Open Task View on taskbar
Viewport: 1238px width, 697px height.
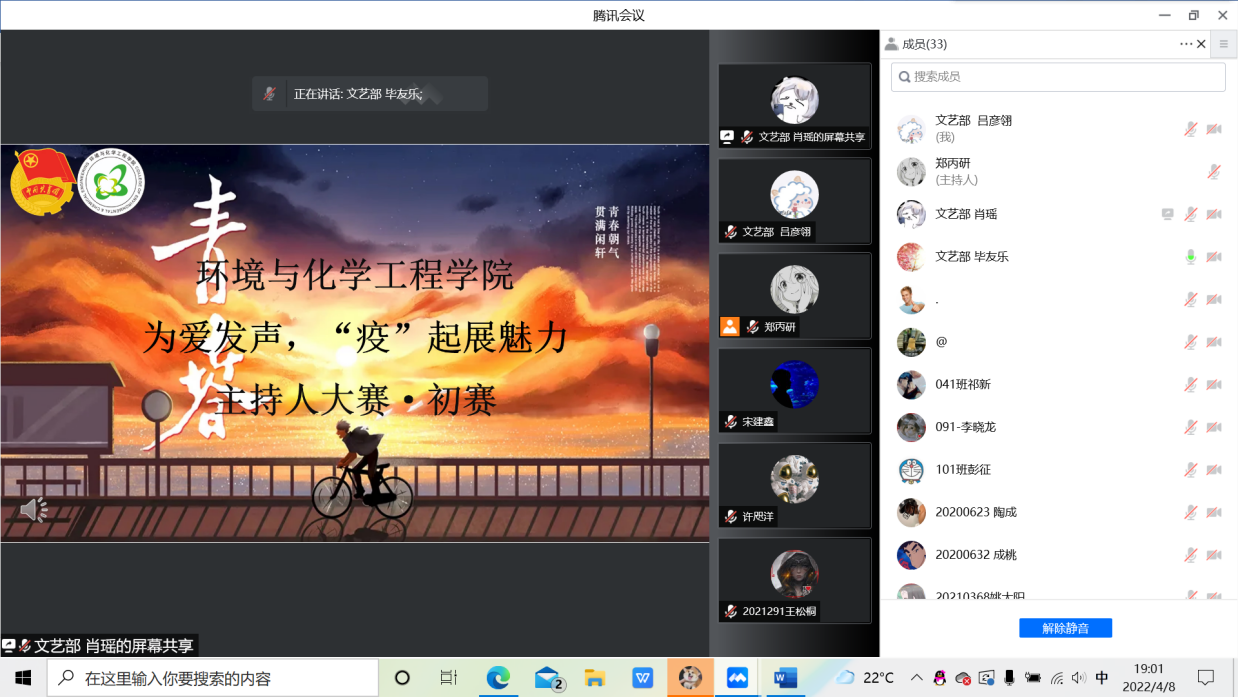tap(449, 678)
